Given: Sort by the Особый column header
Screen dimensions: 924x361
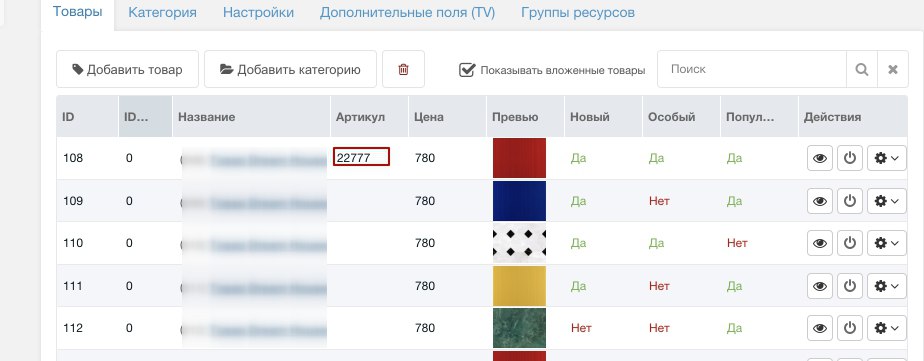Looking at the screenshot, I should (681, 117).
